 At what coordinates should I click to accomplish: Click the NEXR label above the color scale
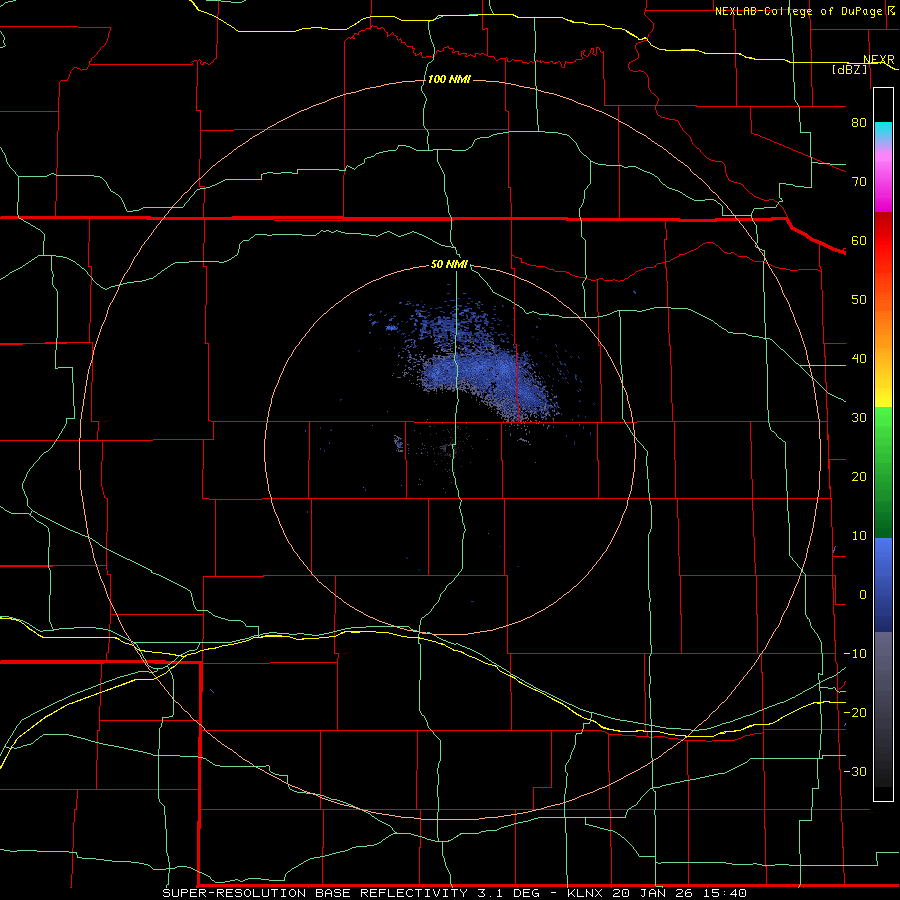(x=878, y=60)
